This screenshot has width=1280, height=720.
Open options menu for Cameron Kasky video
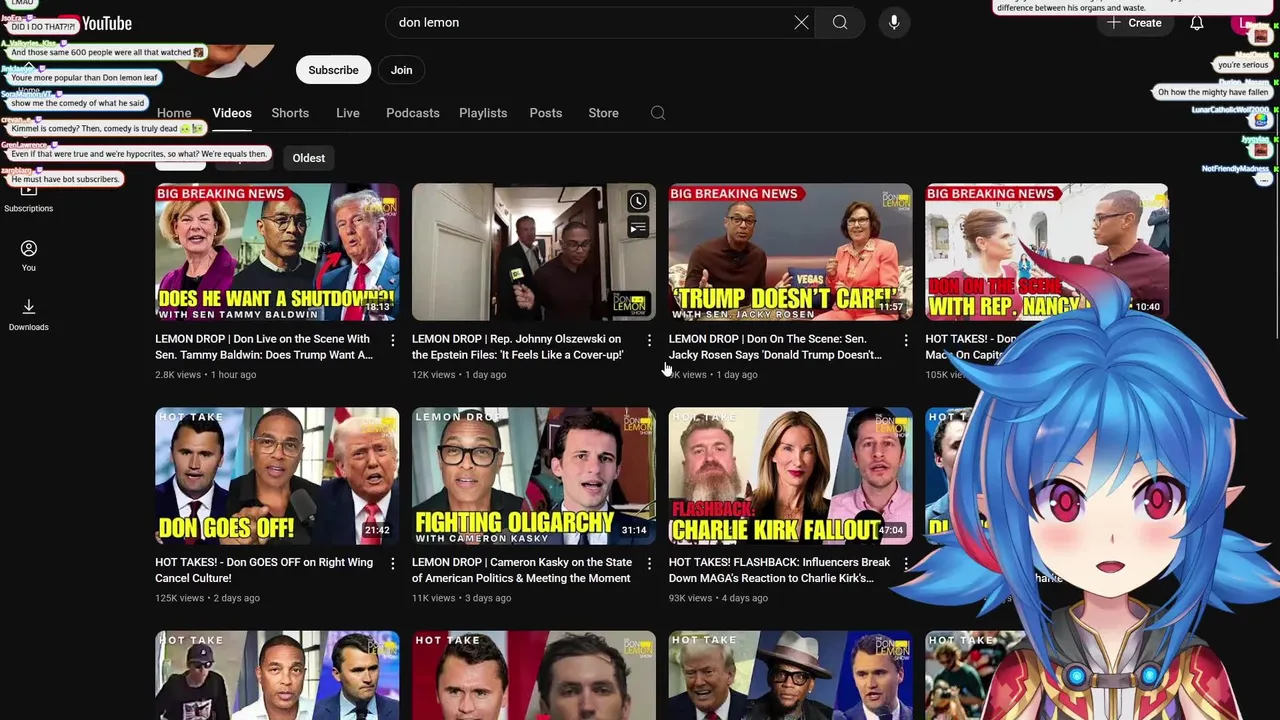[650, 564]
